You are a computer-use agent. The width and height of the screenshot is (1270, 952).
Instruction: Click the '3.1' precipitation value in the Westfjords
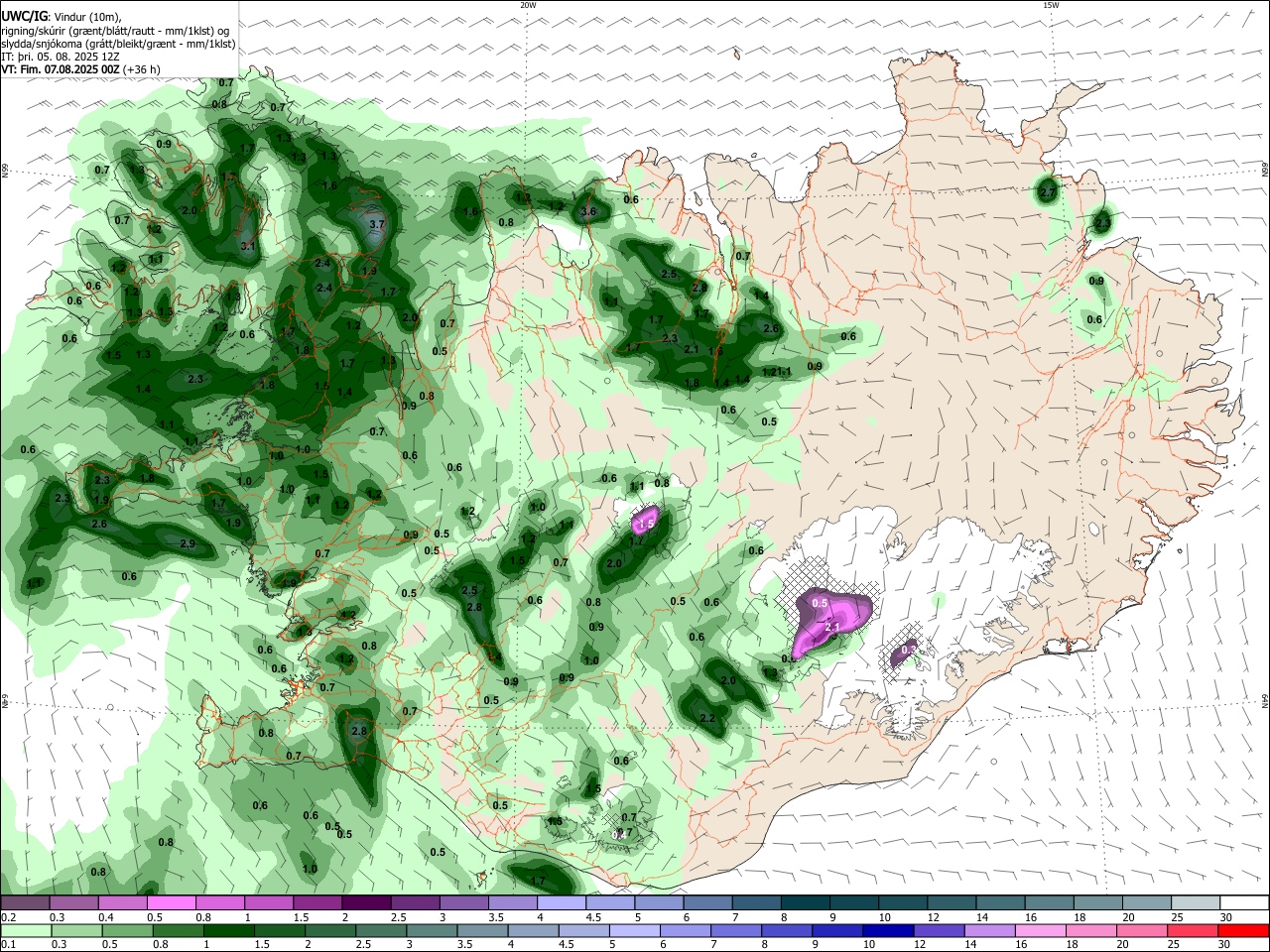click(x=248, y=245)
